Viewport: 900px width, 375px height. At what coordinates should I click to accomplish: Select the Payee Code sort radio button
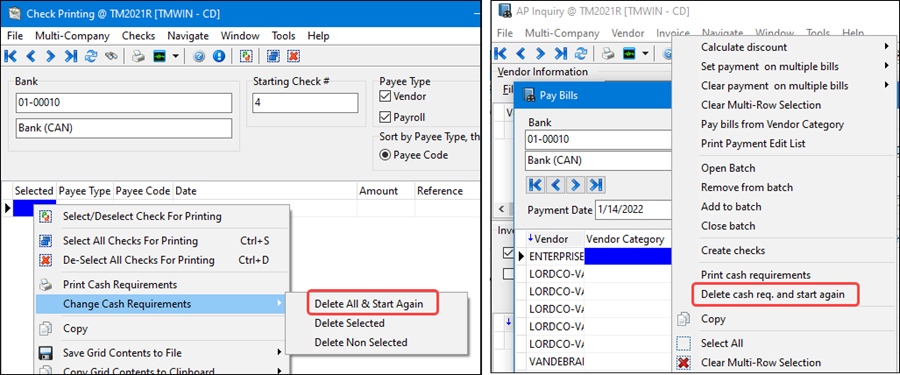tap(385, 155)
